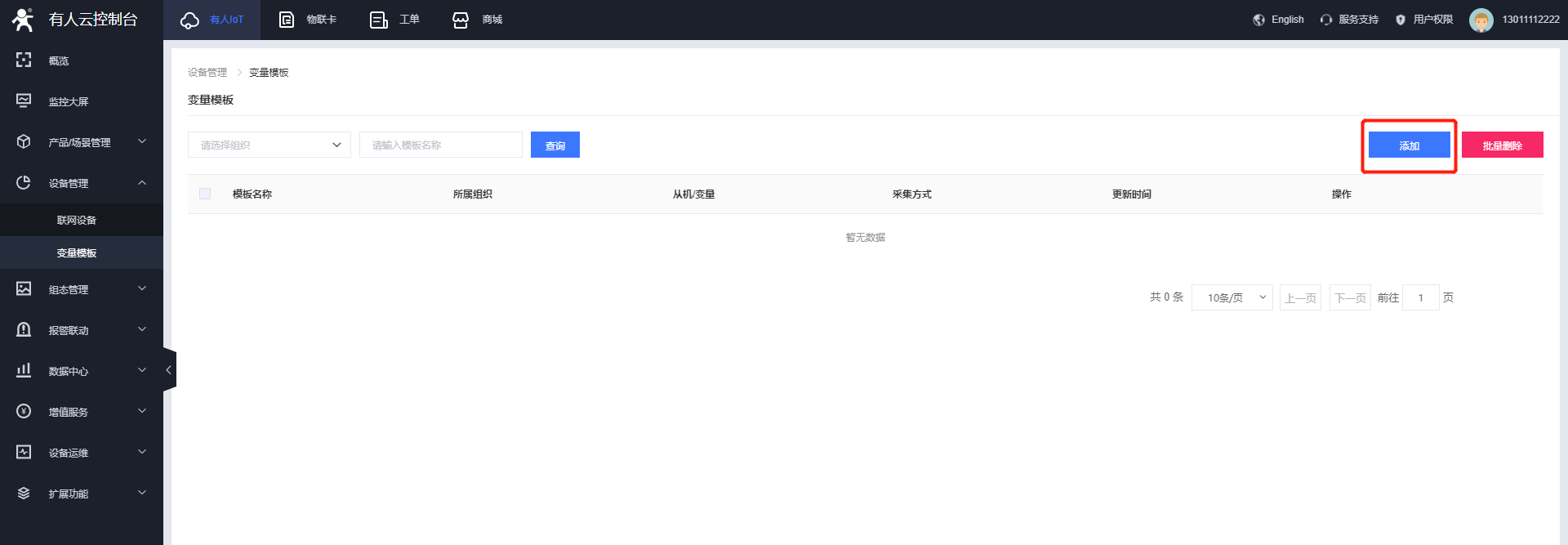
Task: Click the 概览 overview icon
Action: pyautogui.click(x=24, y=60)
